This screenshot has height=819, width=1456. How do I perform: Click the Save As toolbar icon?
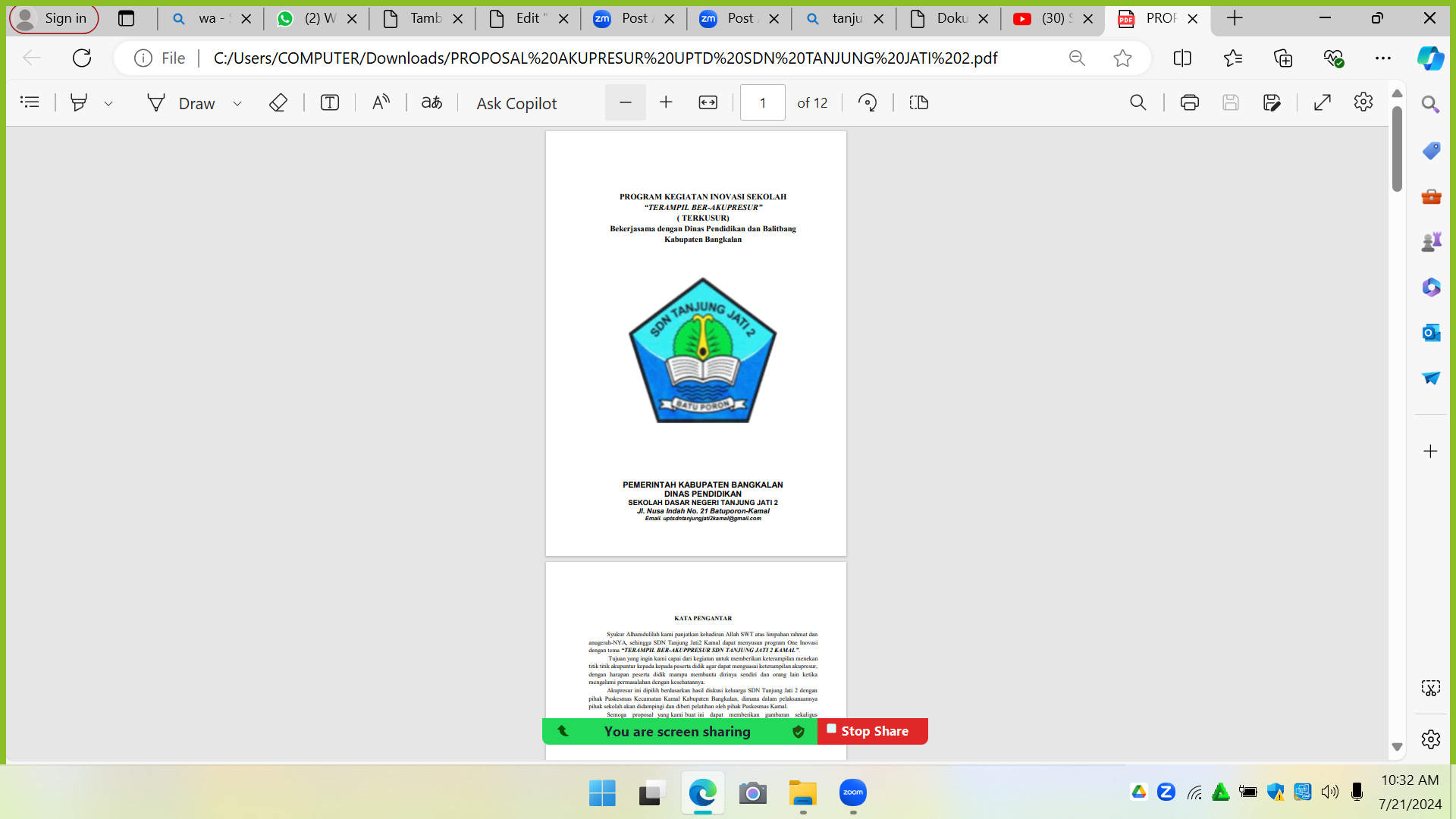pyautogui.click(x=1272, y=102)
